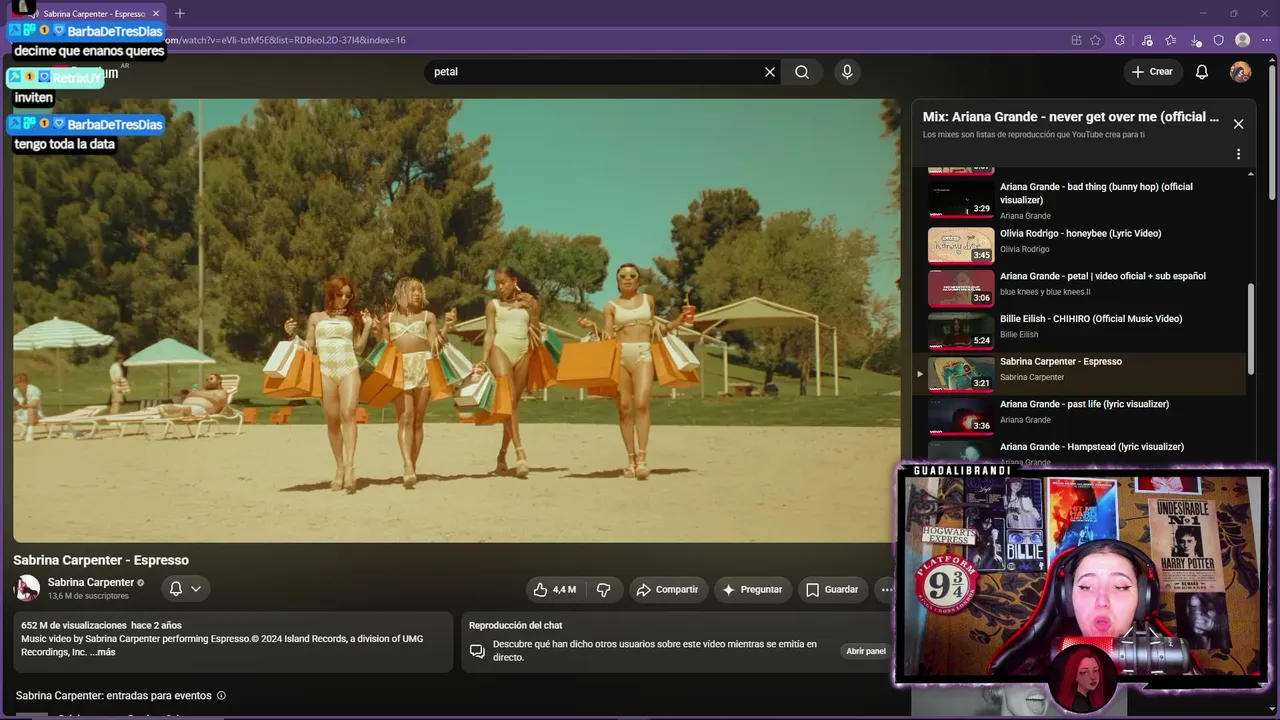This screenshot has height=720, width=1280.
Task: Open Sabrina Carpenter channel avatar
Action: coord(28,588)
